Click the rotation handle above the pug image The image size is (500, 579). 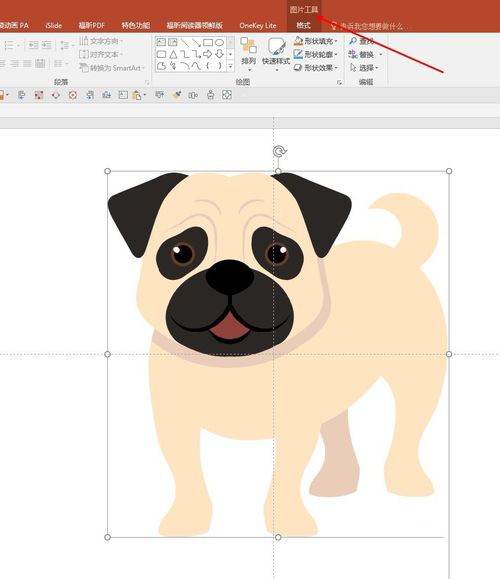[279, 151]
